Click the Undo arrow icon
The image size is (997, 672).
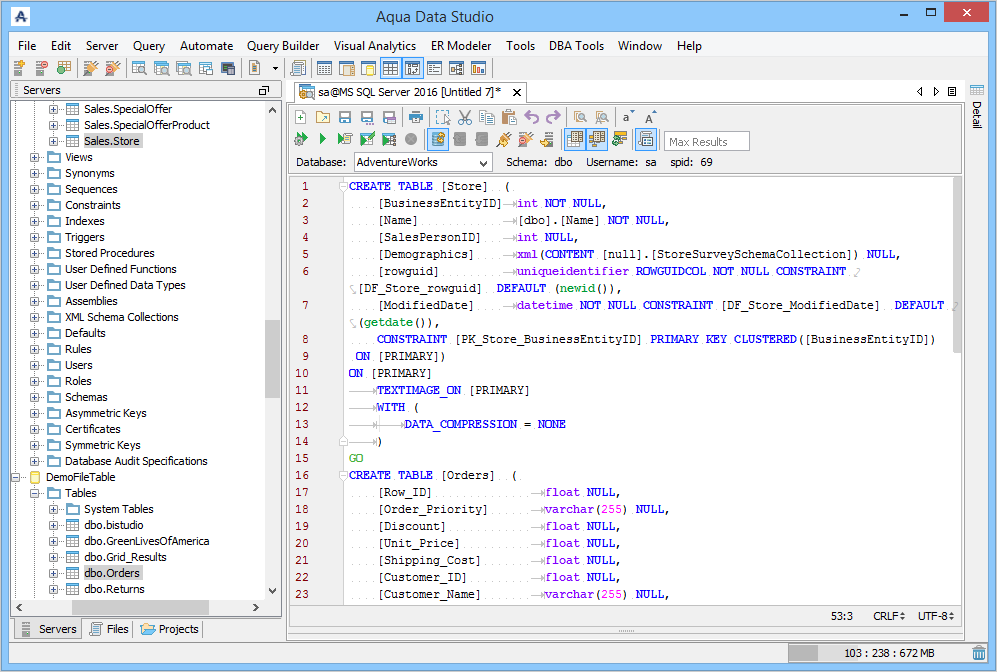coord(532,117)
